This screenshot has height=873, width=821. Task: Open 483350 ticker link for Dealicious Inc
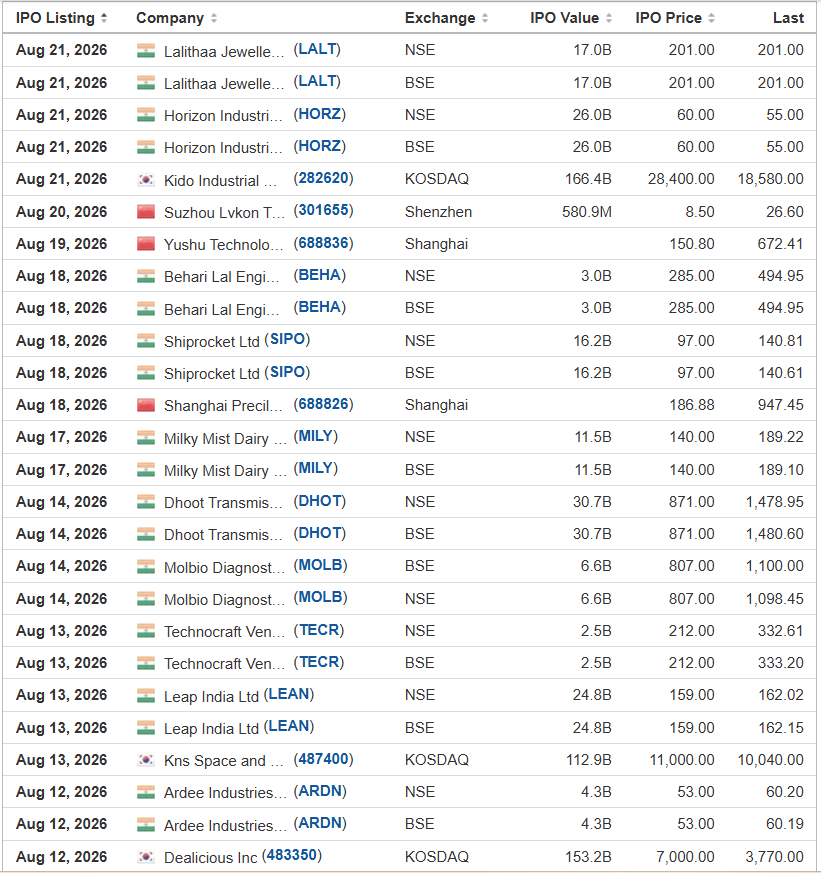point(292,855)
